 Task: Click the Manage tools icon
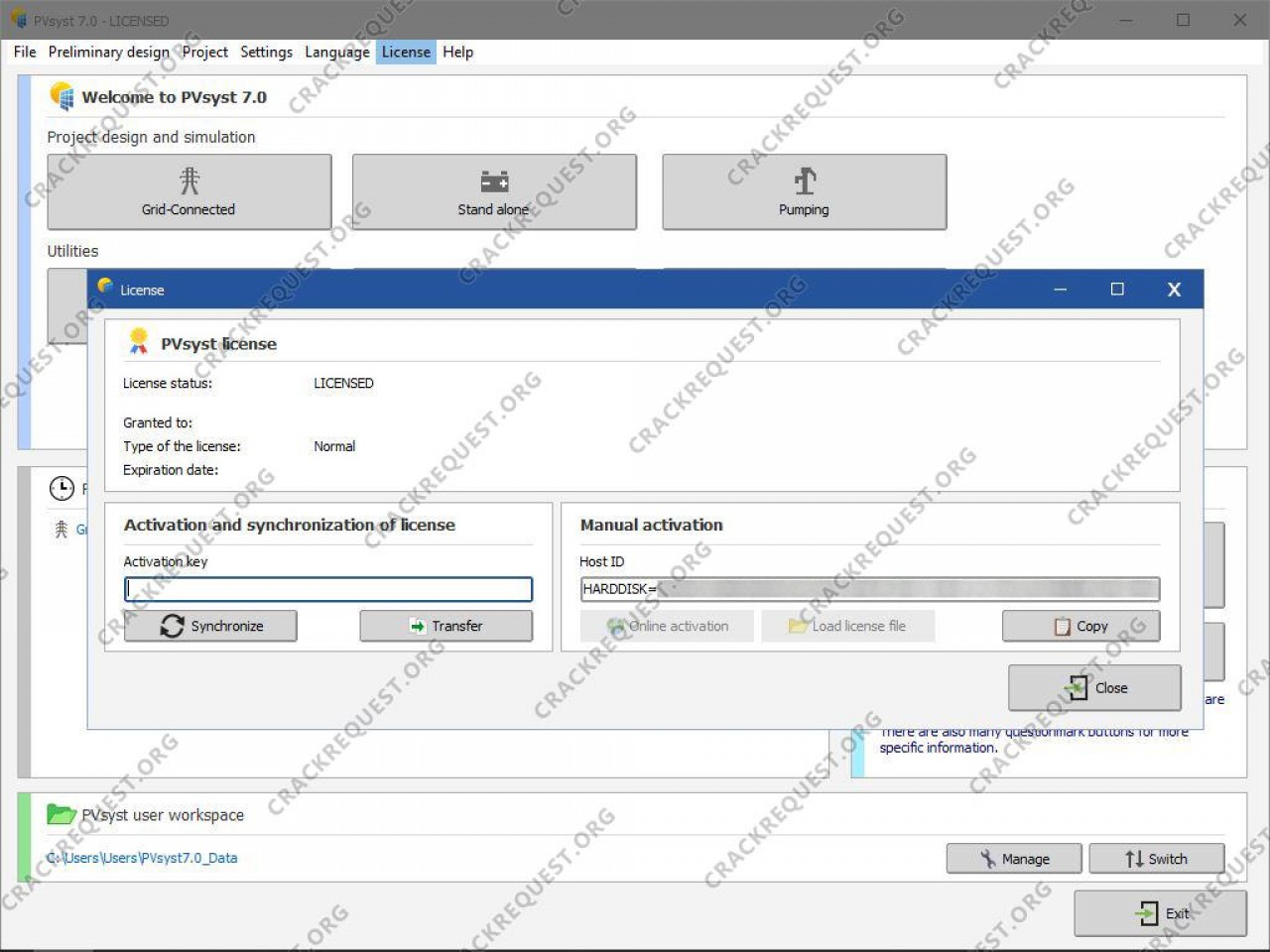(x=988, y=859)
